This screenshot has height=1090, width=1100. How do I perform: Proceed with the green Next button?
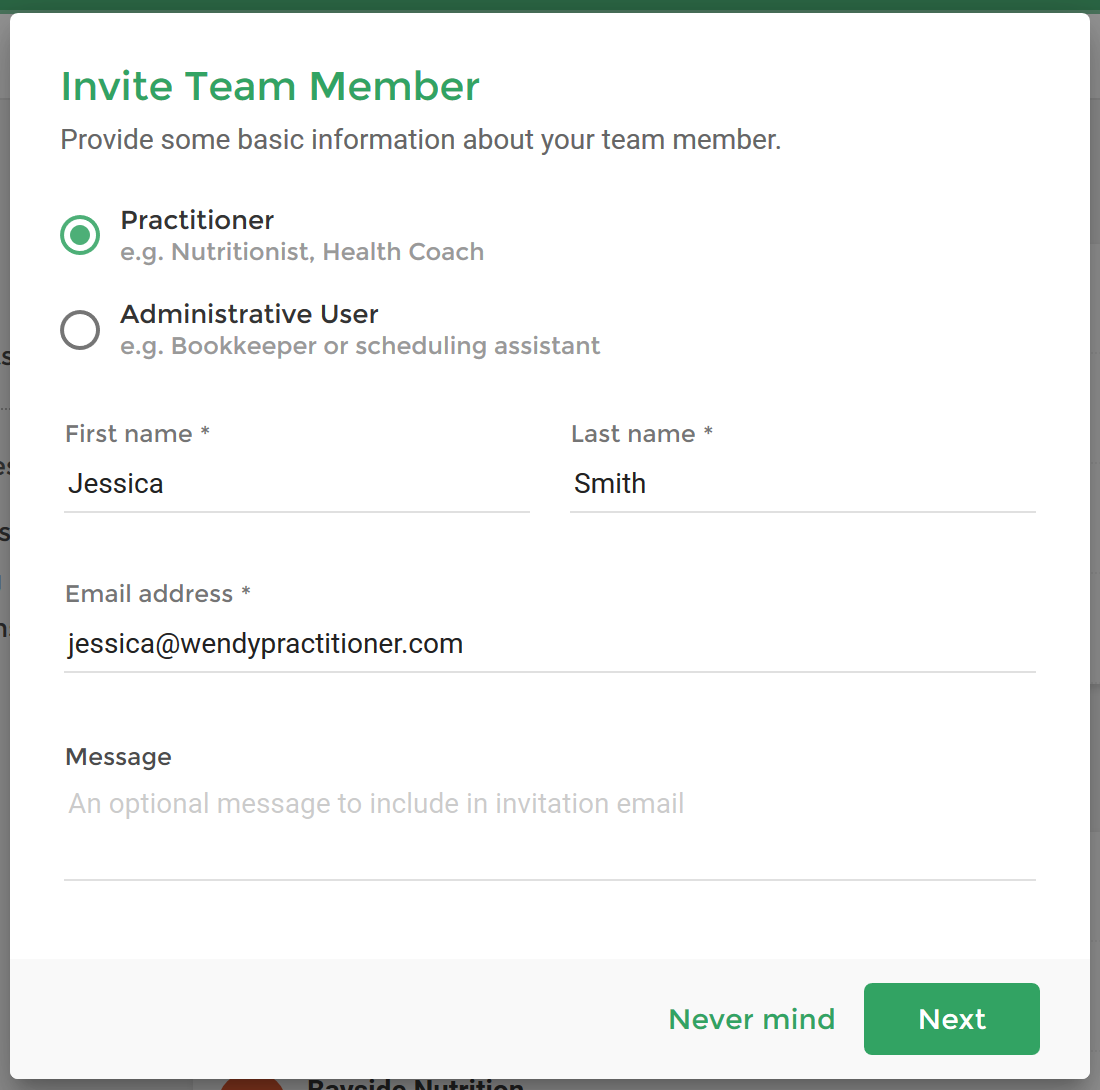pos(951,1019)
